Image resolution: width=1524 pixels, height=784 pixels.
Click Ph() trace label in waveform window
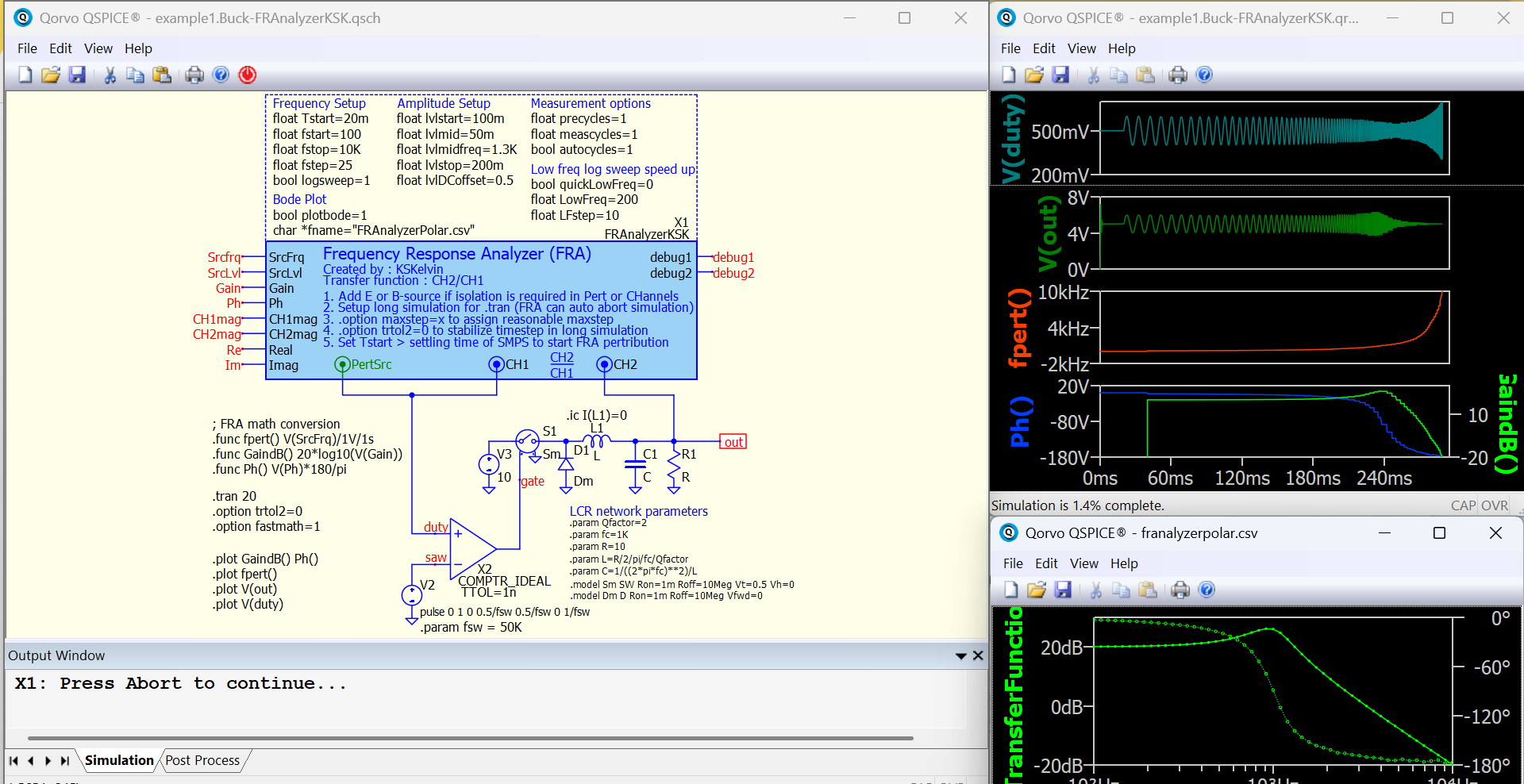click(1019, 421)
